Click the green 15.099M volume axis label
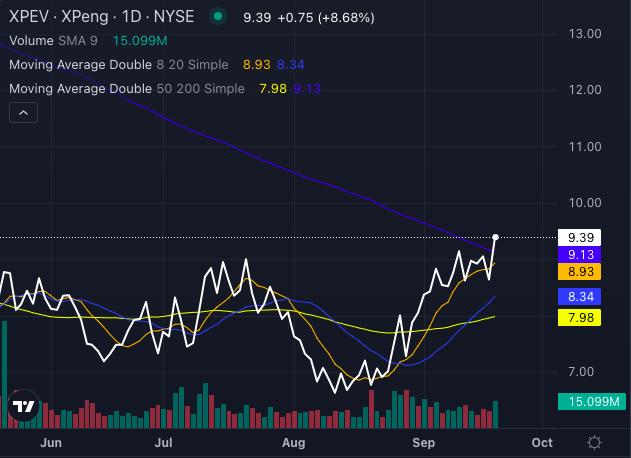This screenshot has height=458, width=631. (x=592, y=401)
